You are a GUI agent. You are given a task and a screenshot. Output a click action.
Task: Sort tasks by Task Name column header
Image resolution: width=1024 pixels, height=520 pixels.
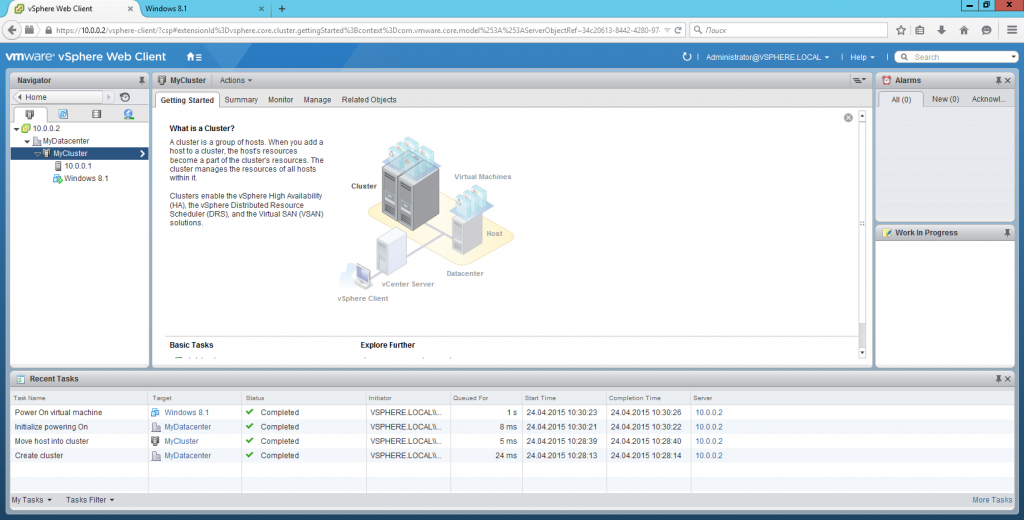(x=79, y=398)
